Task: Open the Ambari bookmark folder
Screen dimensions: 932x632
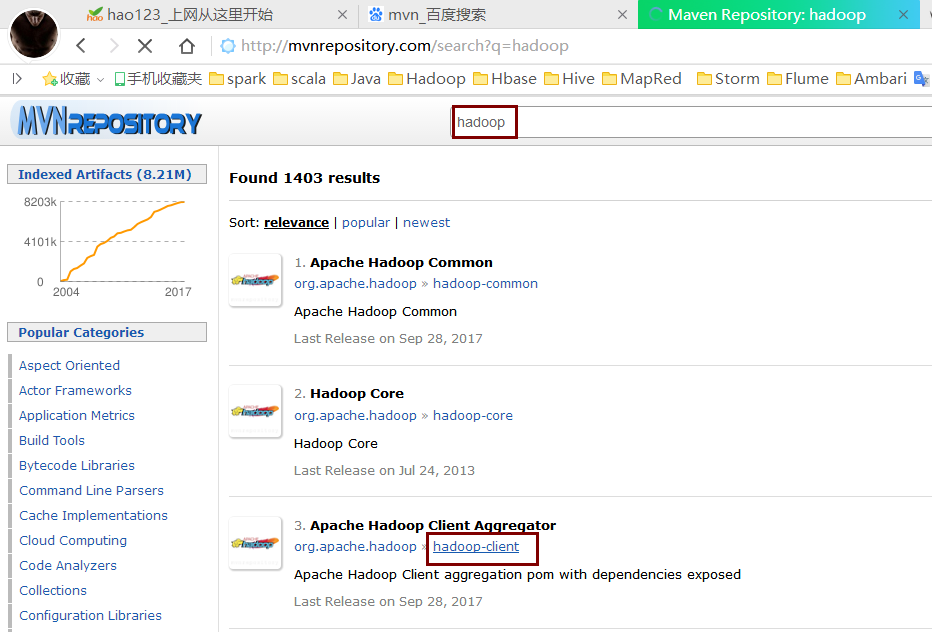Action: coord(871,78)
